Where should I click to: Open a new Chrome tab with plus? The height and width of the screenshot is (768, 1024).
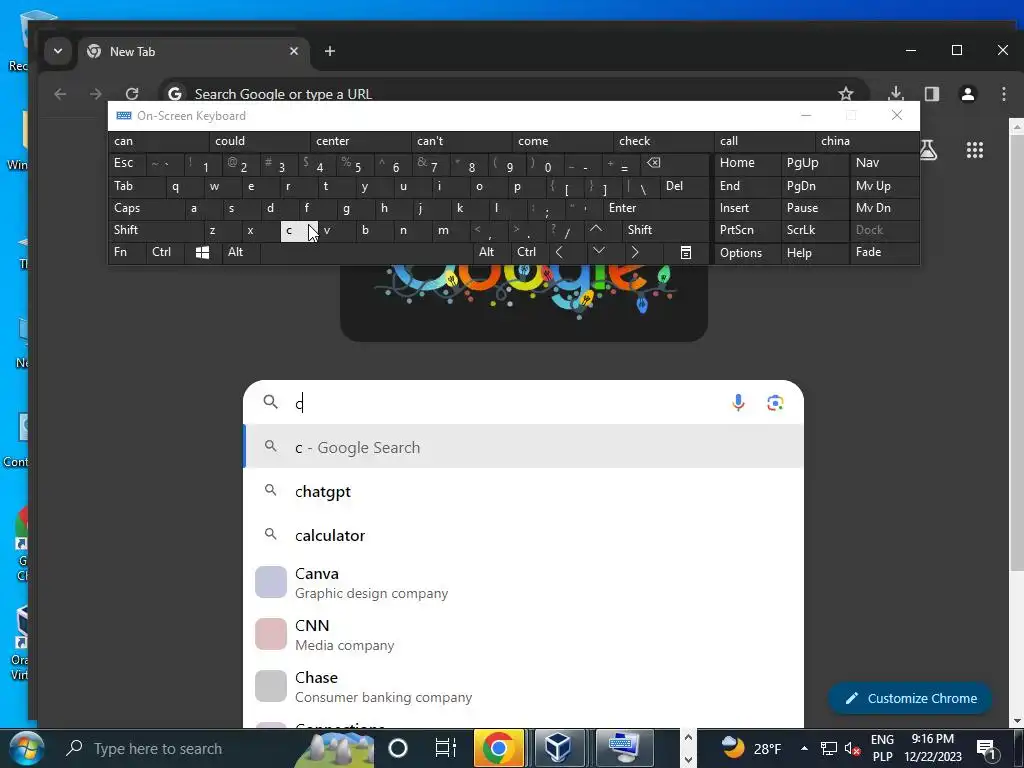pyautogui.click(x=330, y=51)
